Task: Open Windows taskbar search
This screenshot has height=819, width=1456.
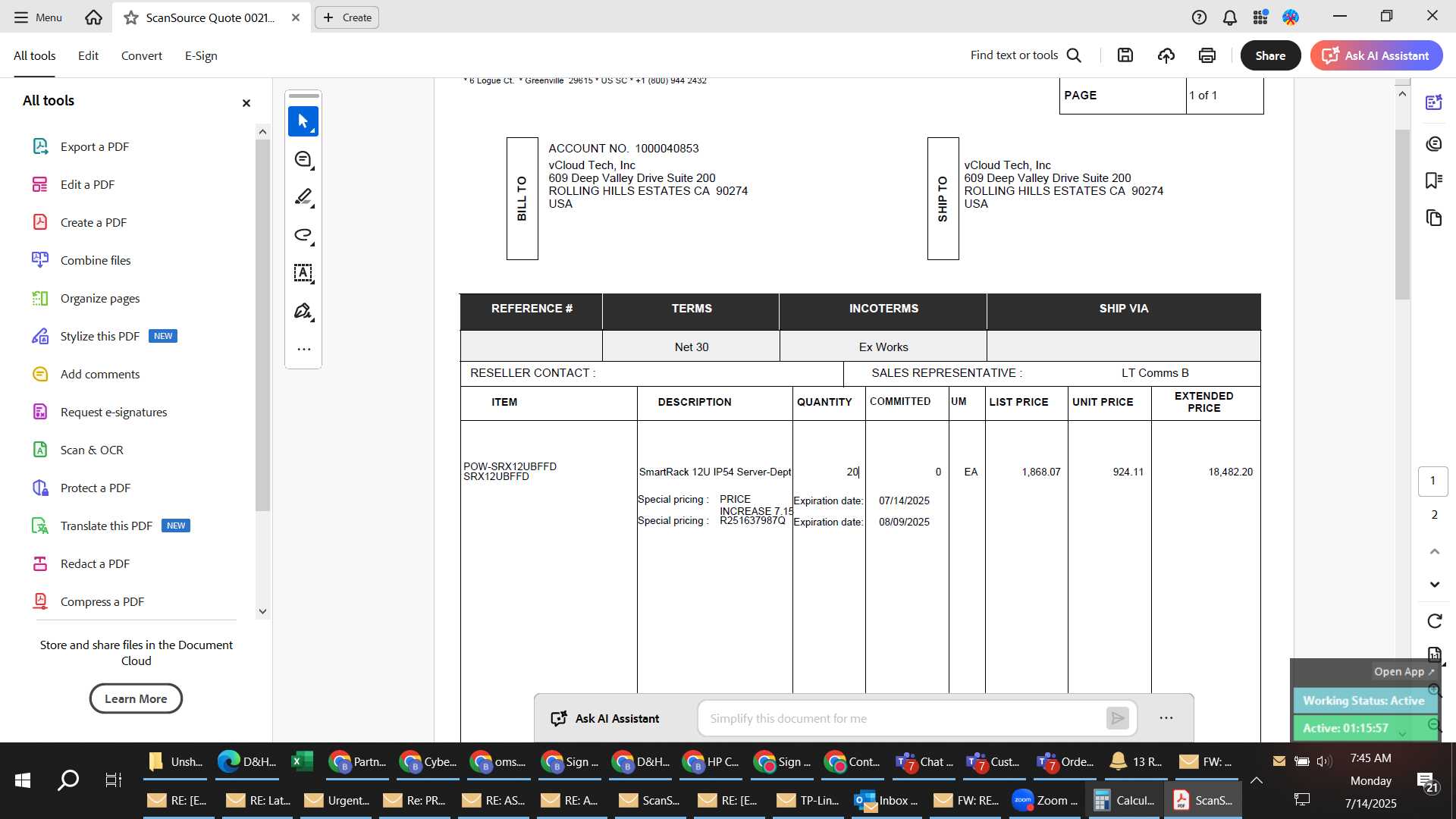Action: [68, 780]
